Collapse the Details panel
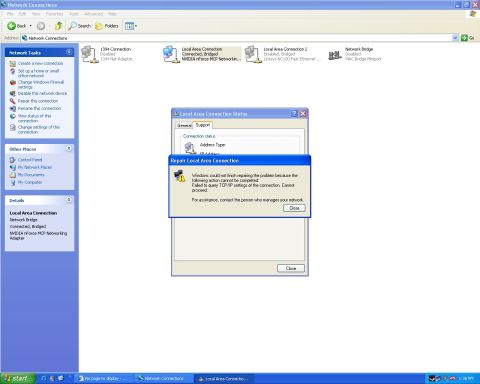This screenshot has width=480, height=384. pyautogui.click(x=69, y=200)
